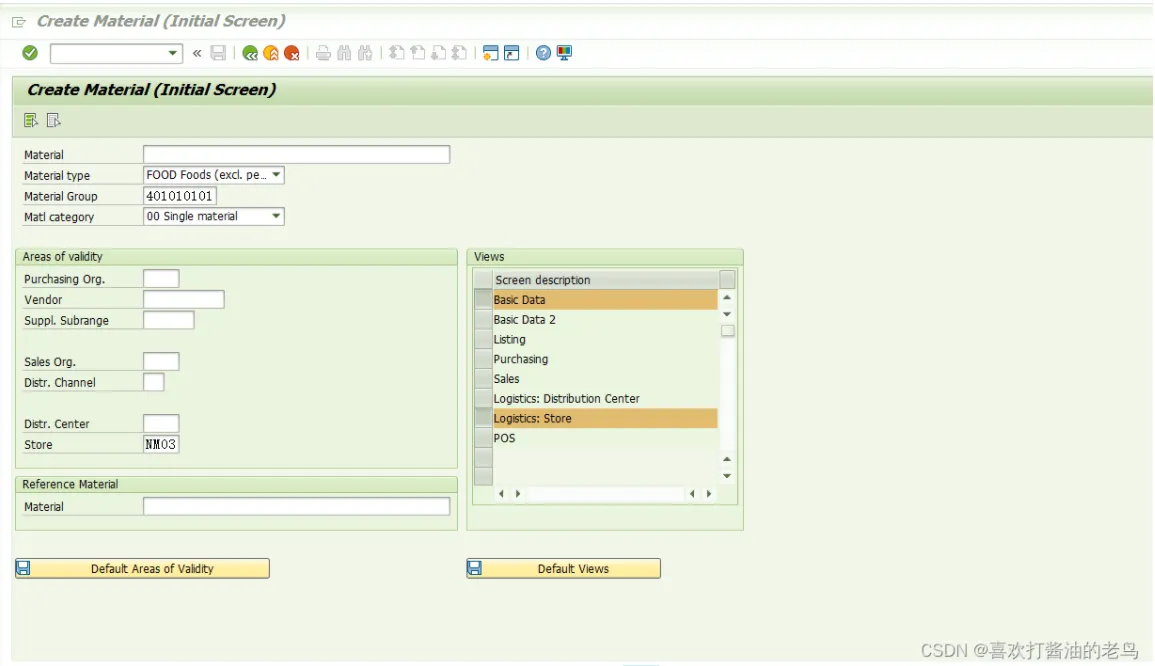The height and width of the screenshot is (666, 1155).
Task: Click the Save diskette icon
Action: pyautogui.click(x=218, y=53)
